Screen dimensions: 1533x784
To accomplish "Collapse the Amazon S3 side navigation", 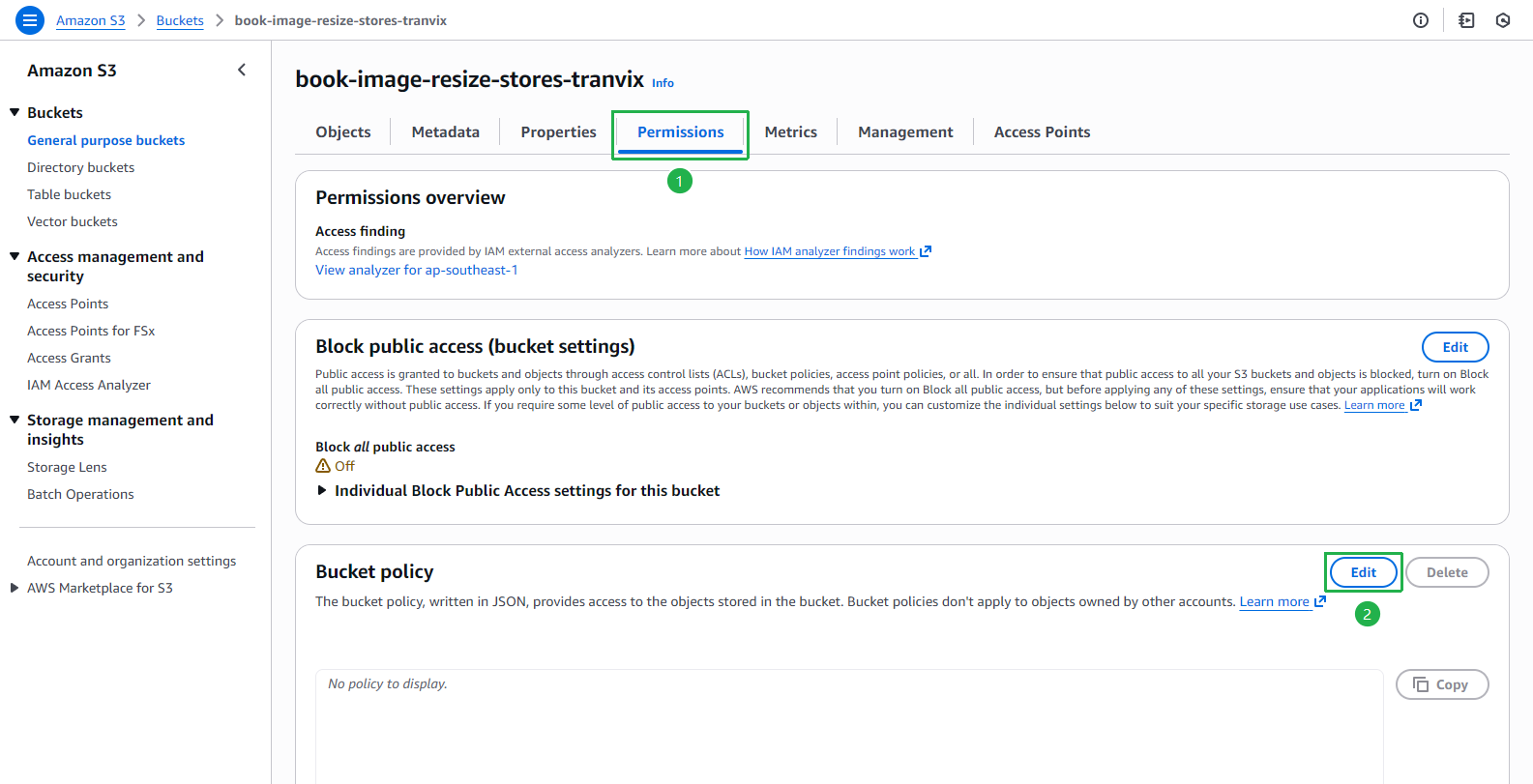I will pyautogui.click(x=242, y=70).
